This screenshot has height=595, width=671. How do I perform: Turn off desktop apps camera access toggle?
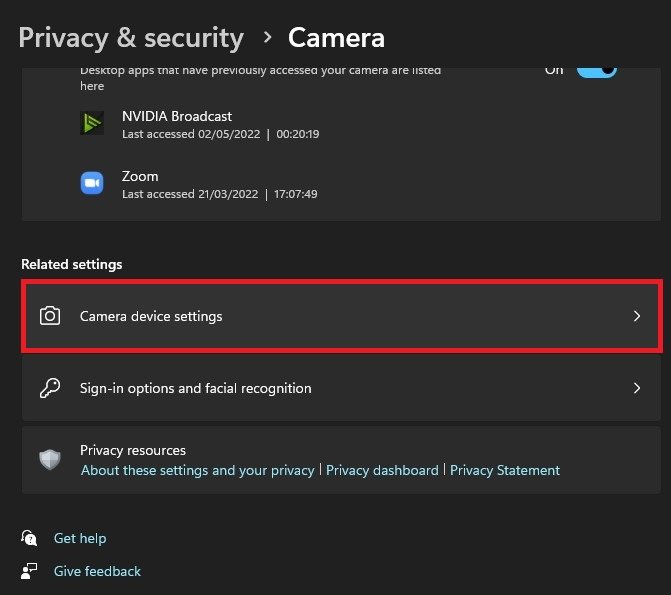click(596, 70)
